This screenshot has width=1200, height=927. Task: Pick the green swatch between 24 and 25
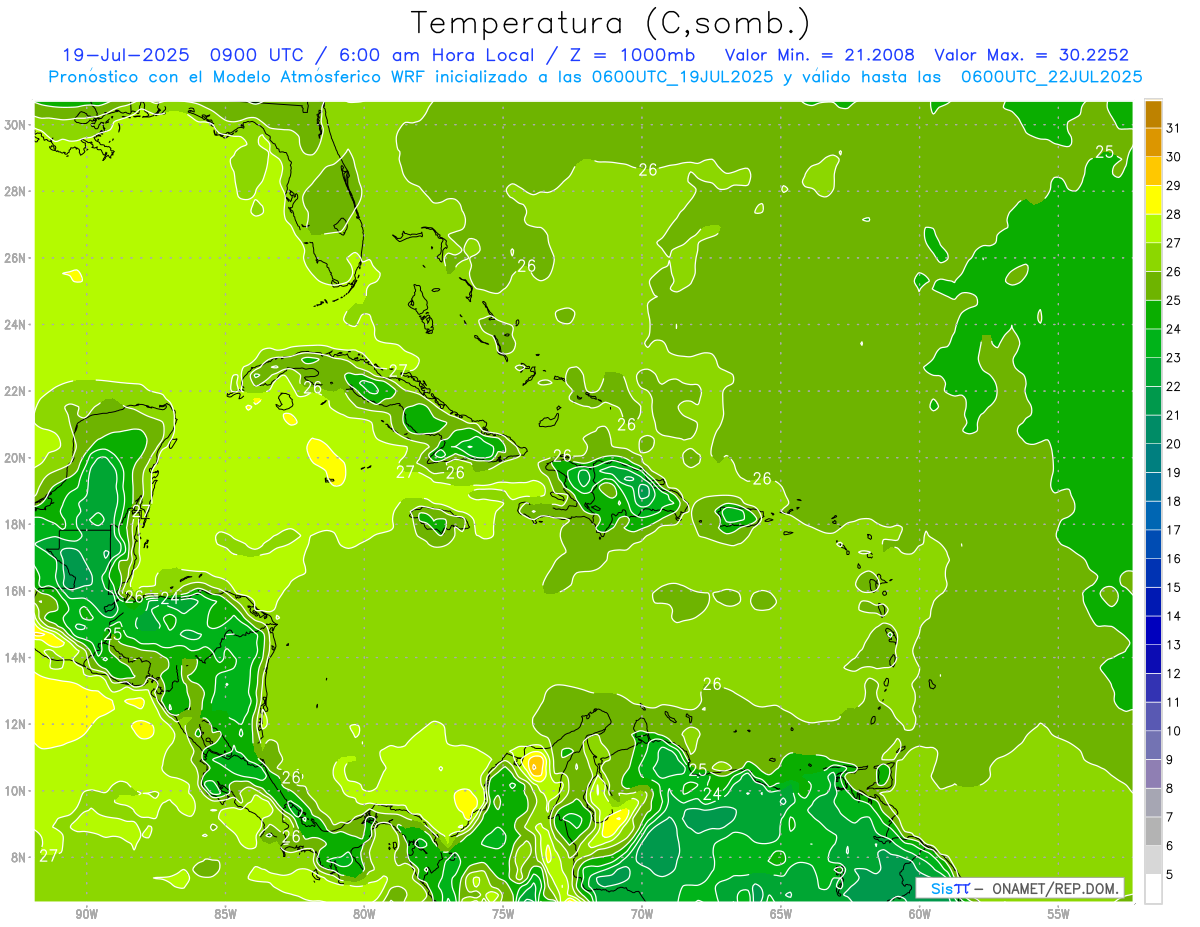[1153, 315]
